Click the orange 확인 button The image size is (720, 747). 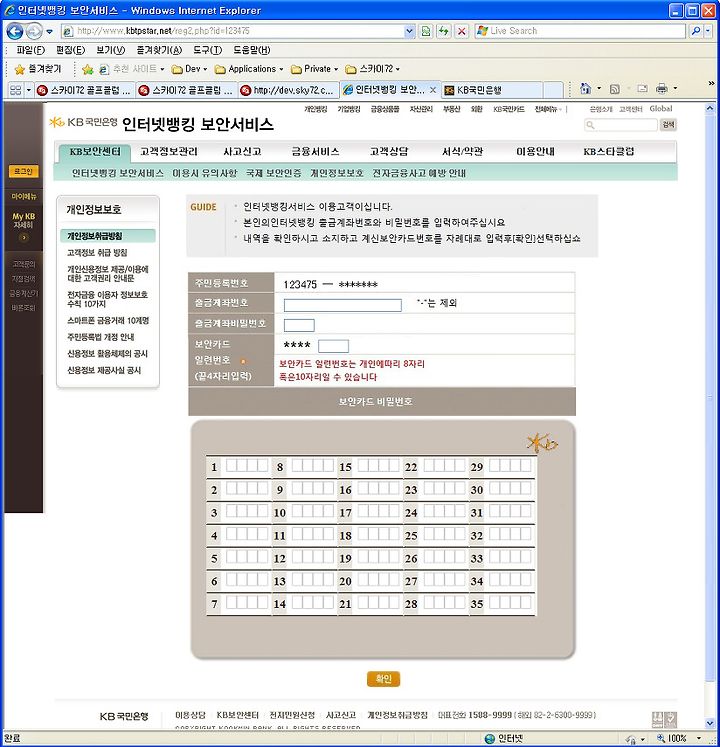pos(384,679)
